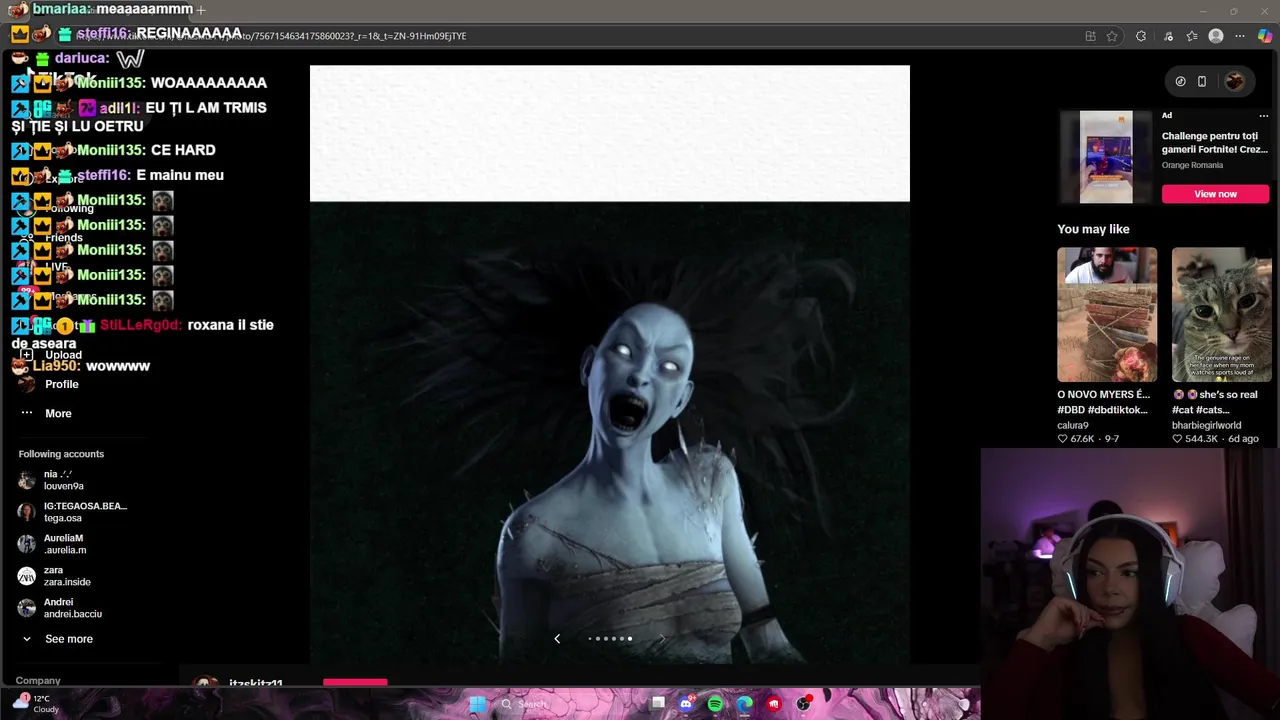Viewport: 1280px width, 720px height.
Task: Open Edge favorites list icon
Action: [1191, 36]
